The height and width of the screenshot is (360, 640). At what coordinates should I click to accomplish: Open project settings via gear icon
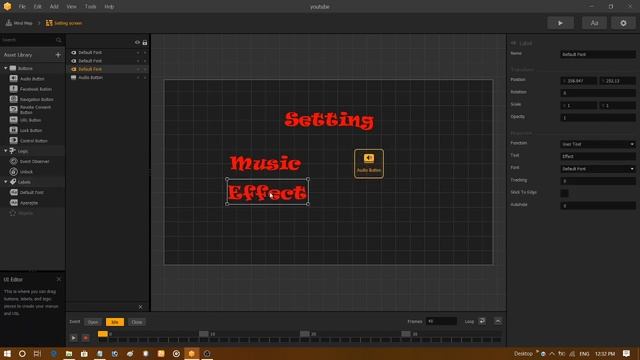click(x=623, y=23)
